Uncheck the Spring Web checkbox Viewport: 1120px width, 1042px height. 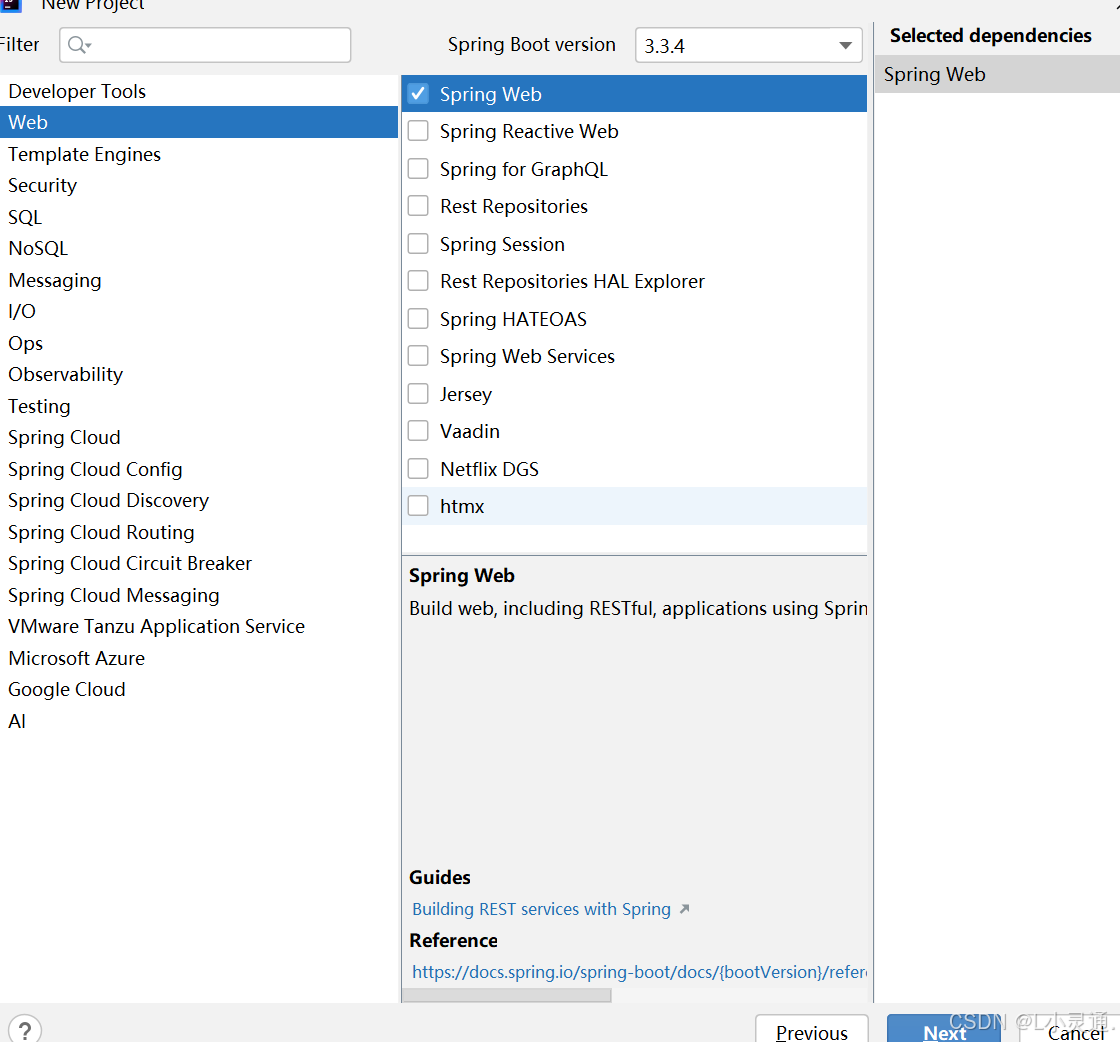pos(418,94)
